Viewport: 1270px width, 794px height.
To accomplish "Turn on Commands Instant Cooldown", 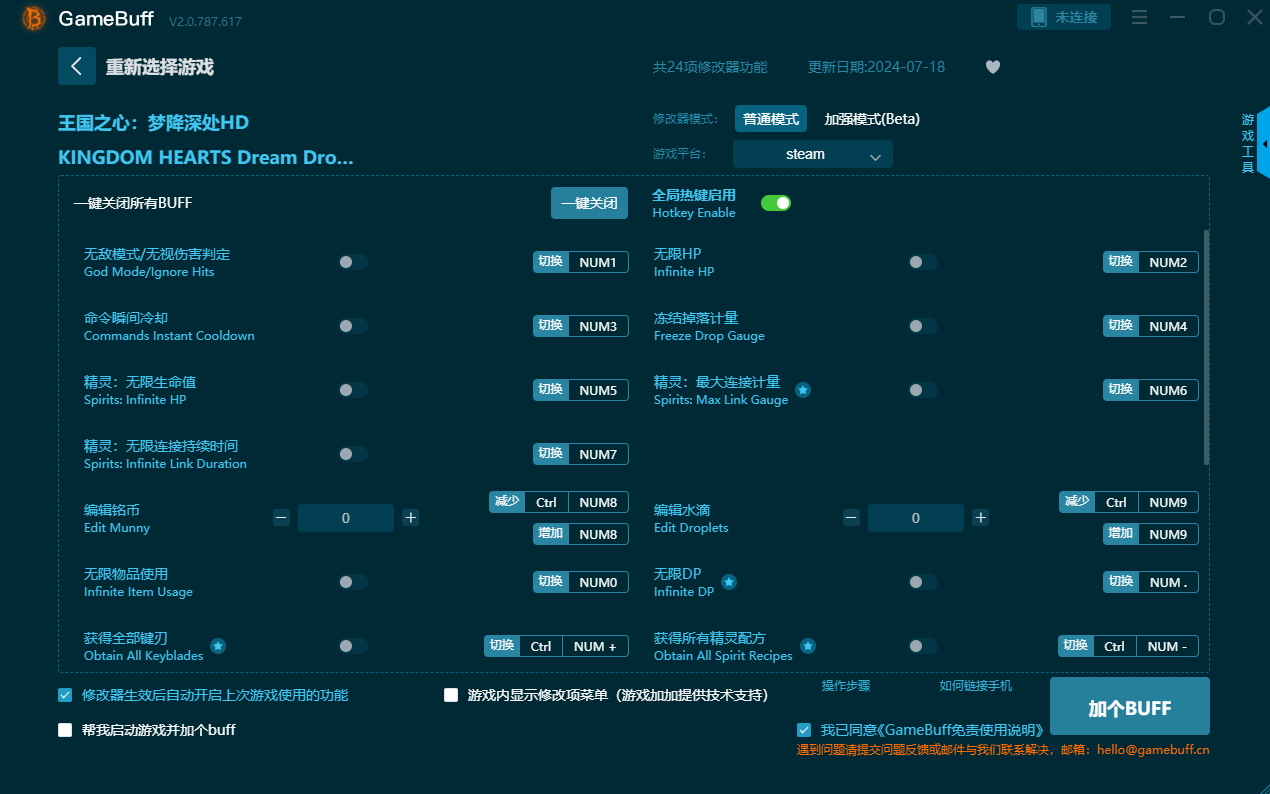I will point(353,326).
